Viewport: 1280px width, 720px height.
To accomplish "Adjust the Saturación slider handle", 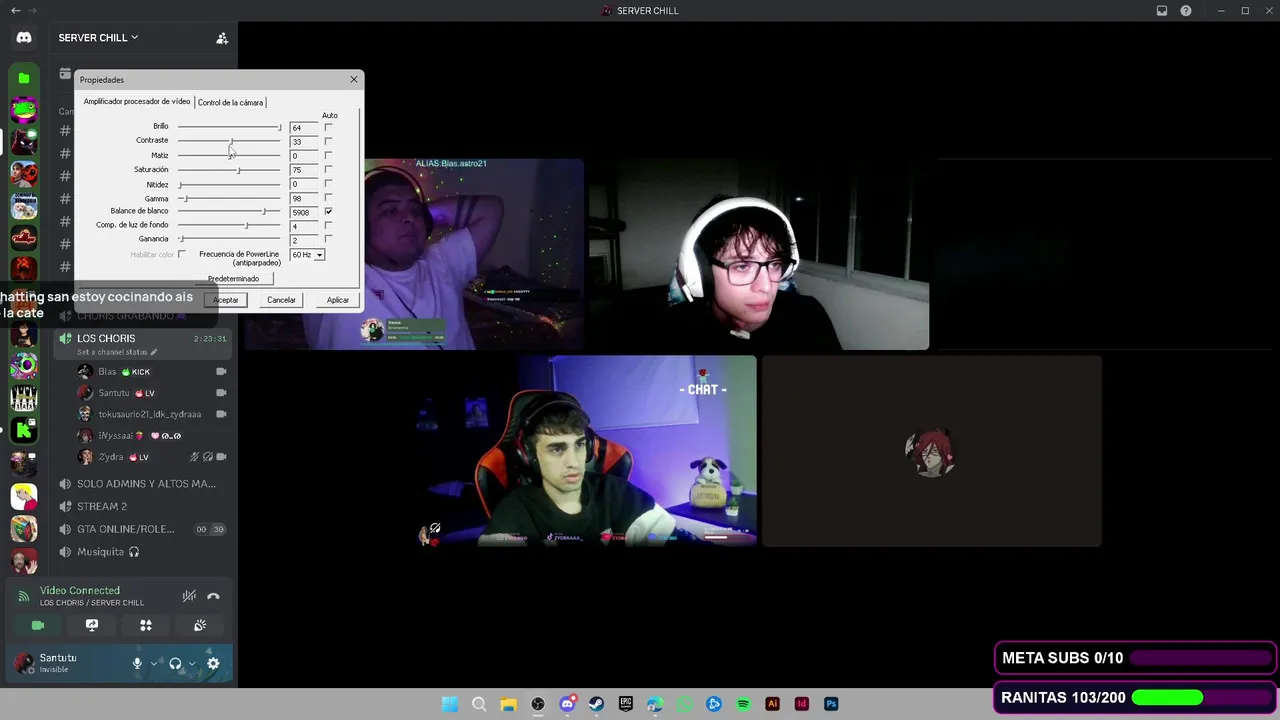I will pos(238,170).
